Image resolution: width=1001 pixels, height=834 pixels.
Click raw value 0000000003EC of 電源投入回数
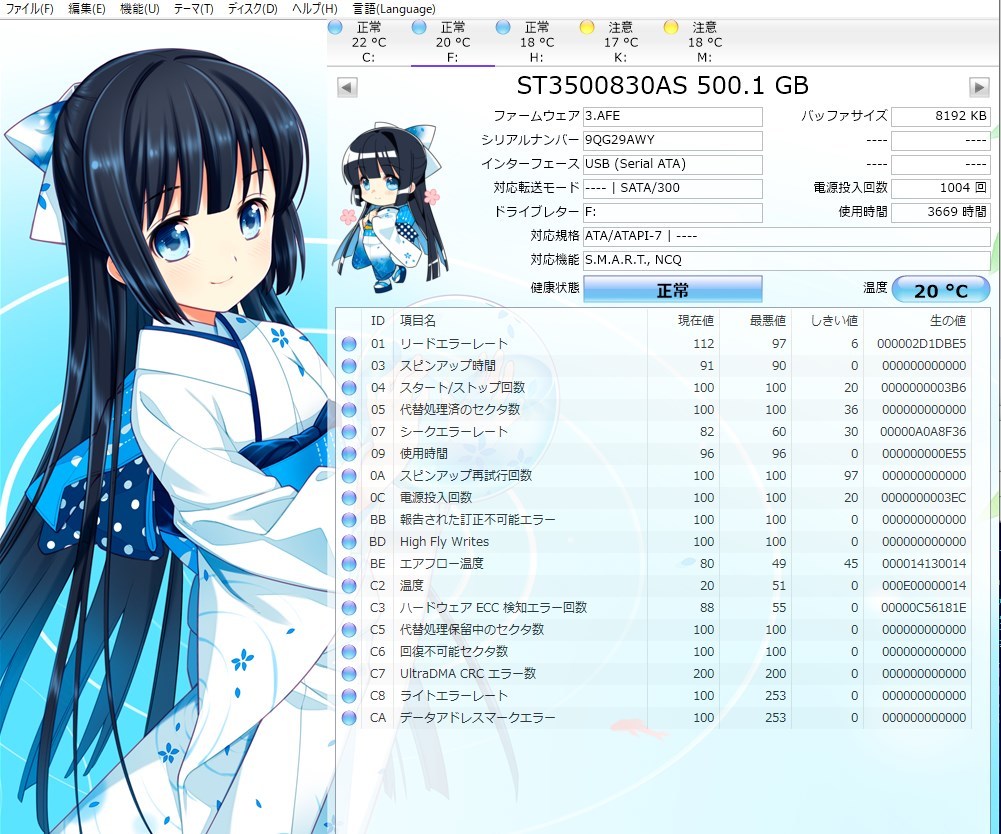[923, 497]
